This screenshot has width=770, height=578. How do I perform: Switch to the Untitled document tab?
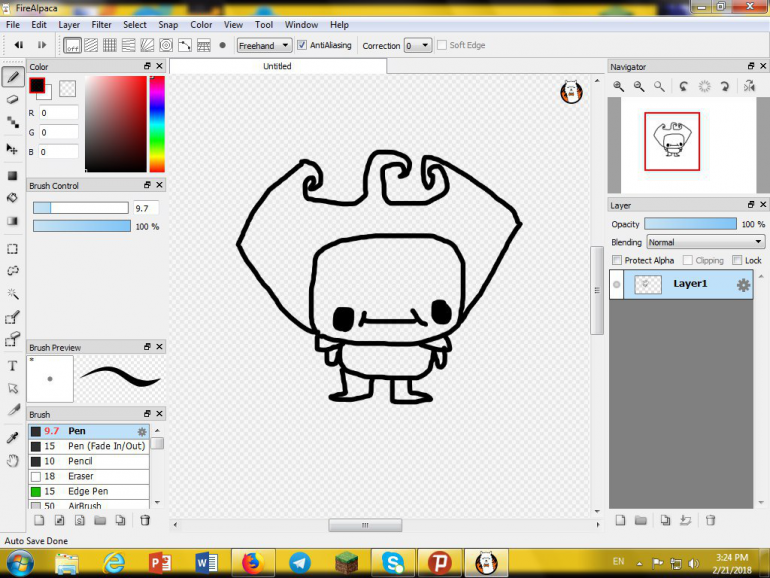(277, 66)
